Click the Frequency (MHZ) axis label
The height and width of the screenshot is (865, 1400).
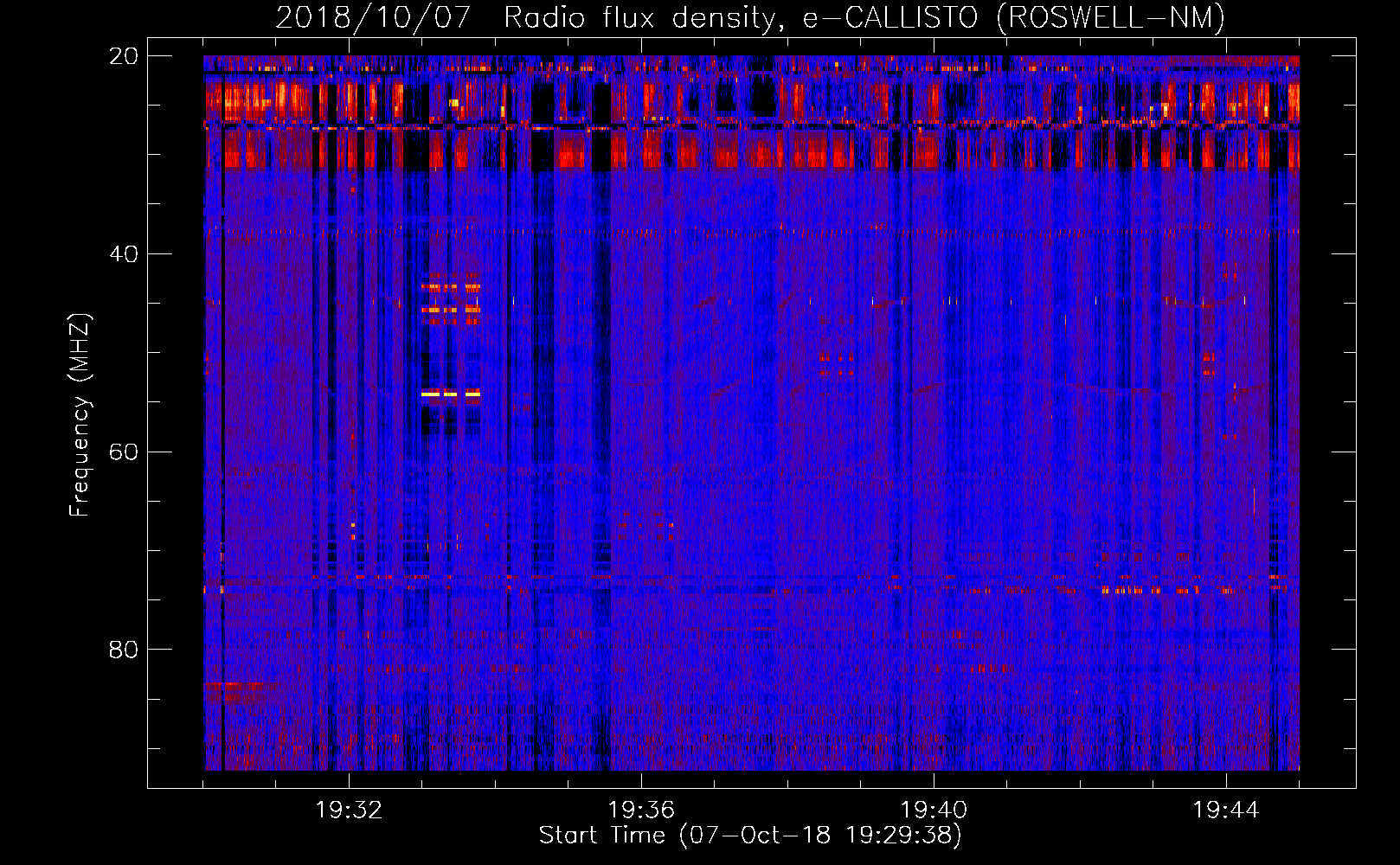(x=80, y=415)
